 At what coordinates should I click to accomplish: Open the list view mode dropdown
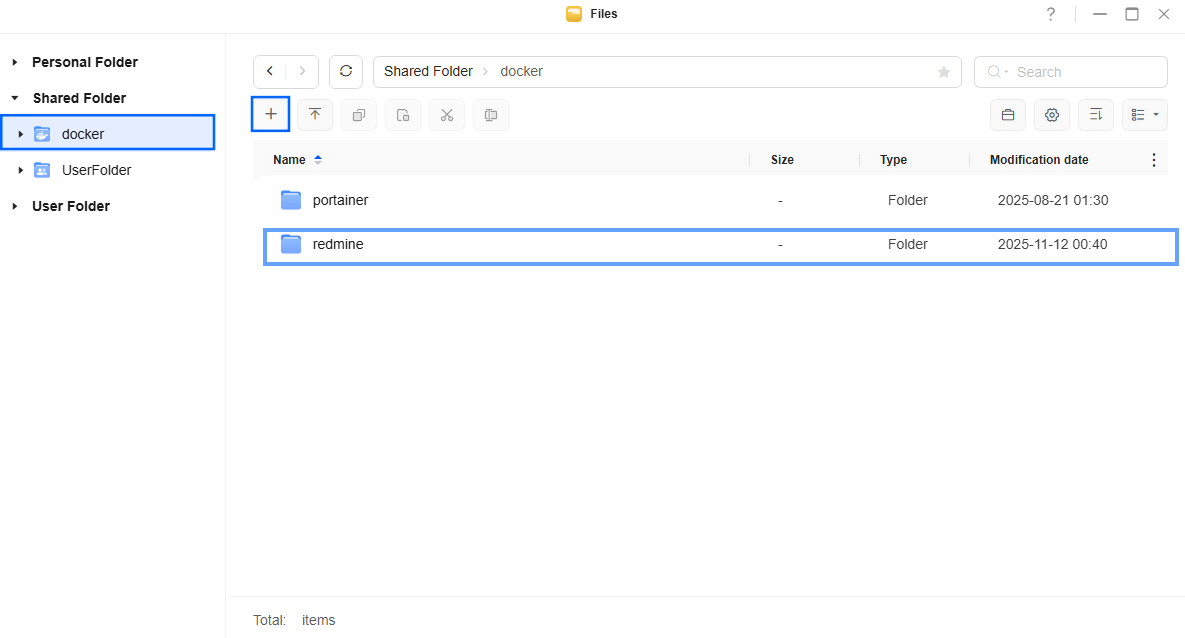1145,115
